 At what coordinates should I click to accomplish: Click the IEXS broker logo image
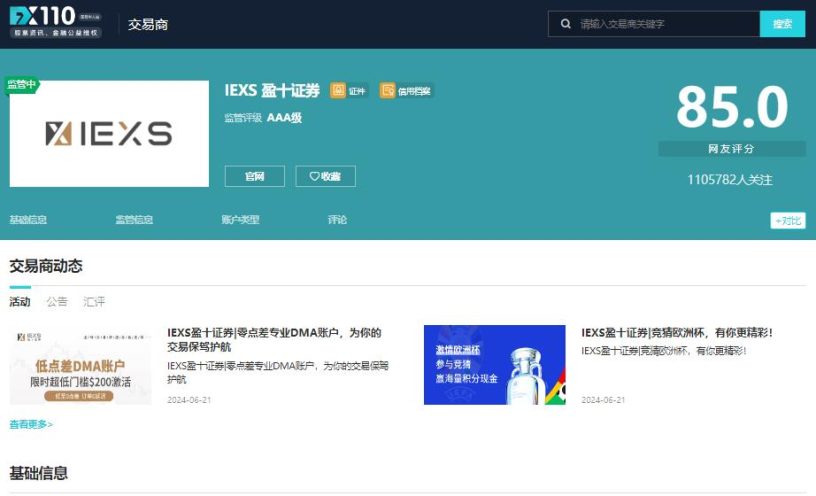[109, 134]
